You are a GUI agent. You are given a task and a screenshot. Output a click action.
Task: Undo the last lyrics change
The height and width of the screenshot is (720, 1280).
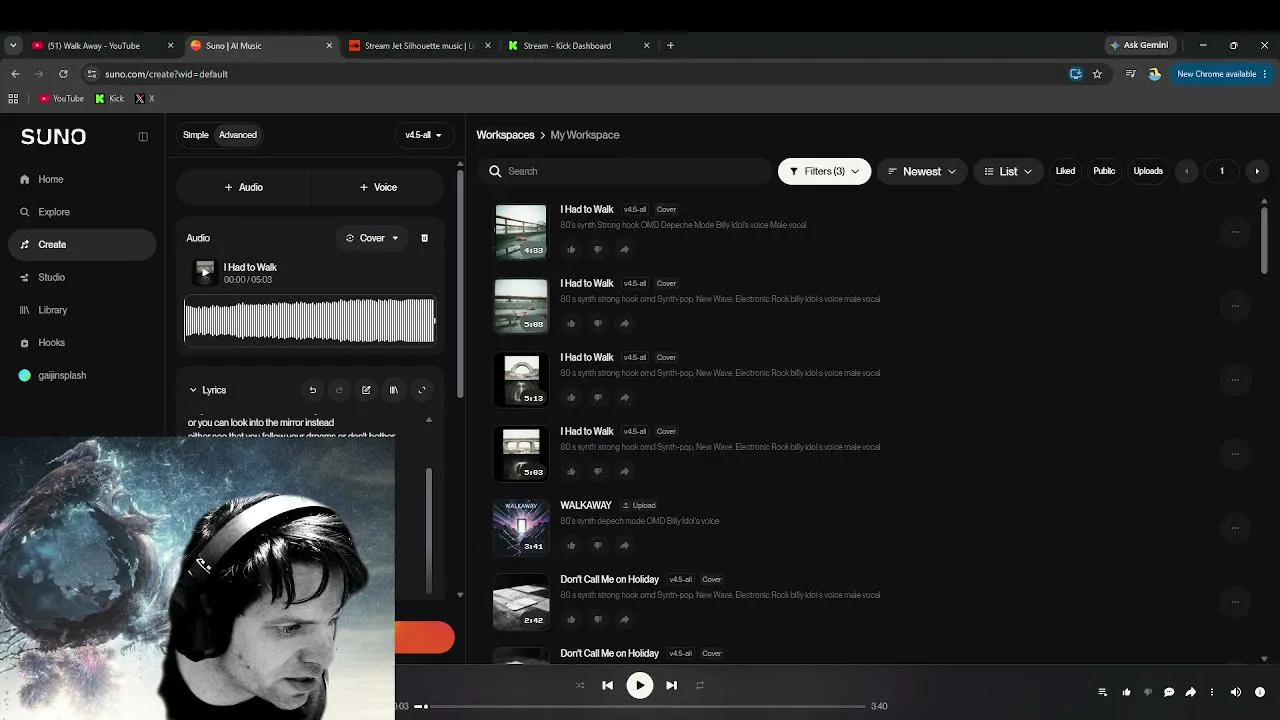pyautogui.click(x=312, y=390)
